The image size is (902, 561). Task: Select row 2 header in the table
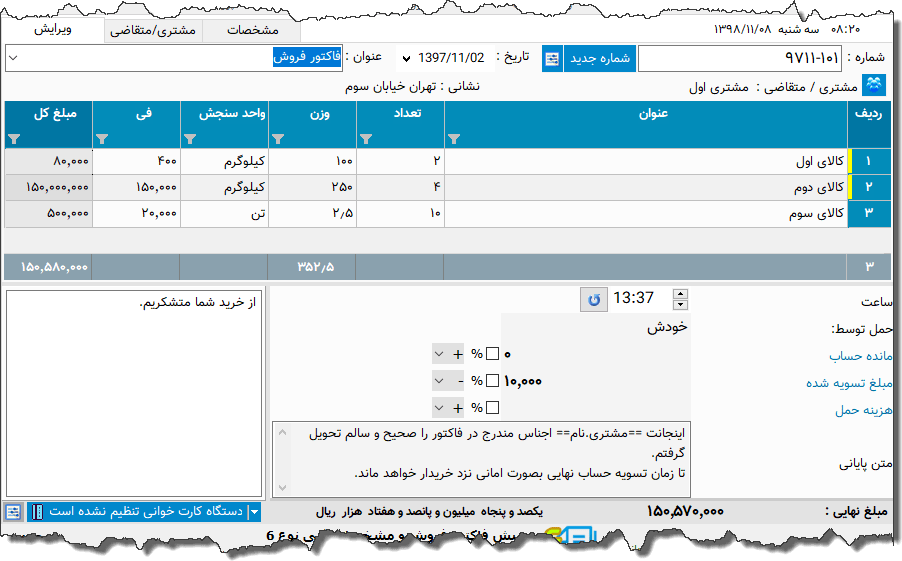tap(869, 187)
